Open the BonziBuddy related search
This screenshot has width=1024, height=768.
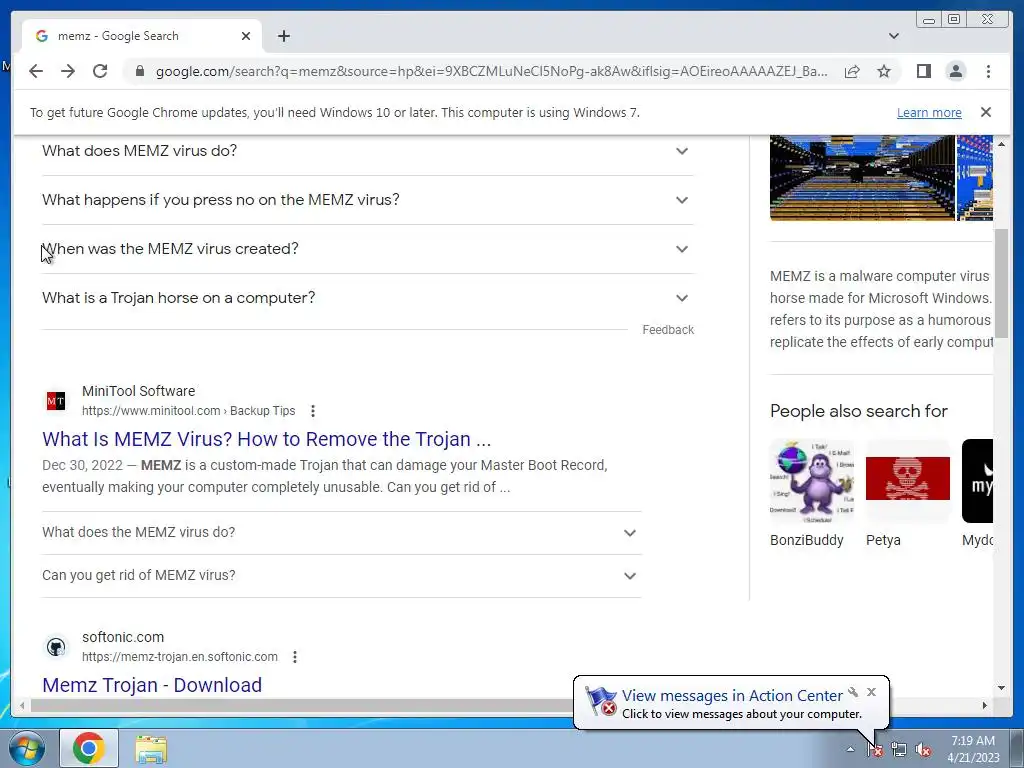(812, 494)
